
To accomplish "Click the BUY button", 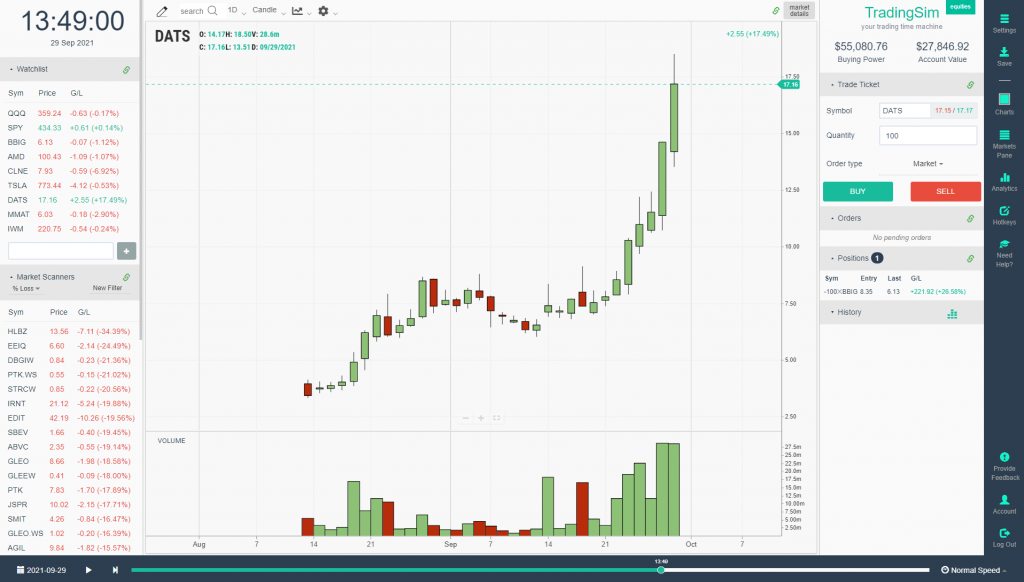I will 858,191.
